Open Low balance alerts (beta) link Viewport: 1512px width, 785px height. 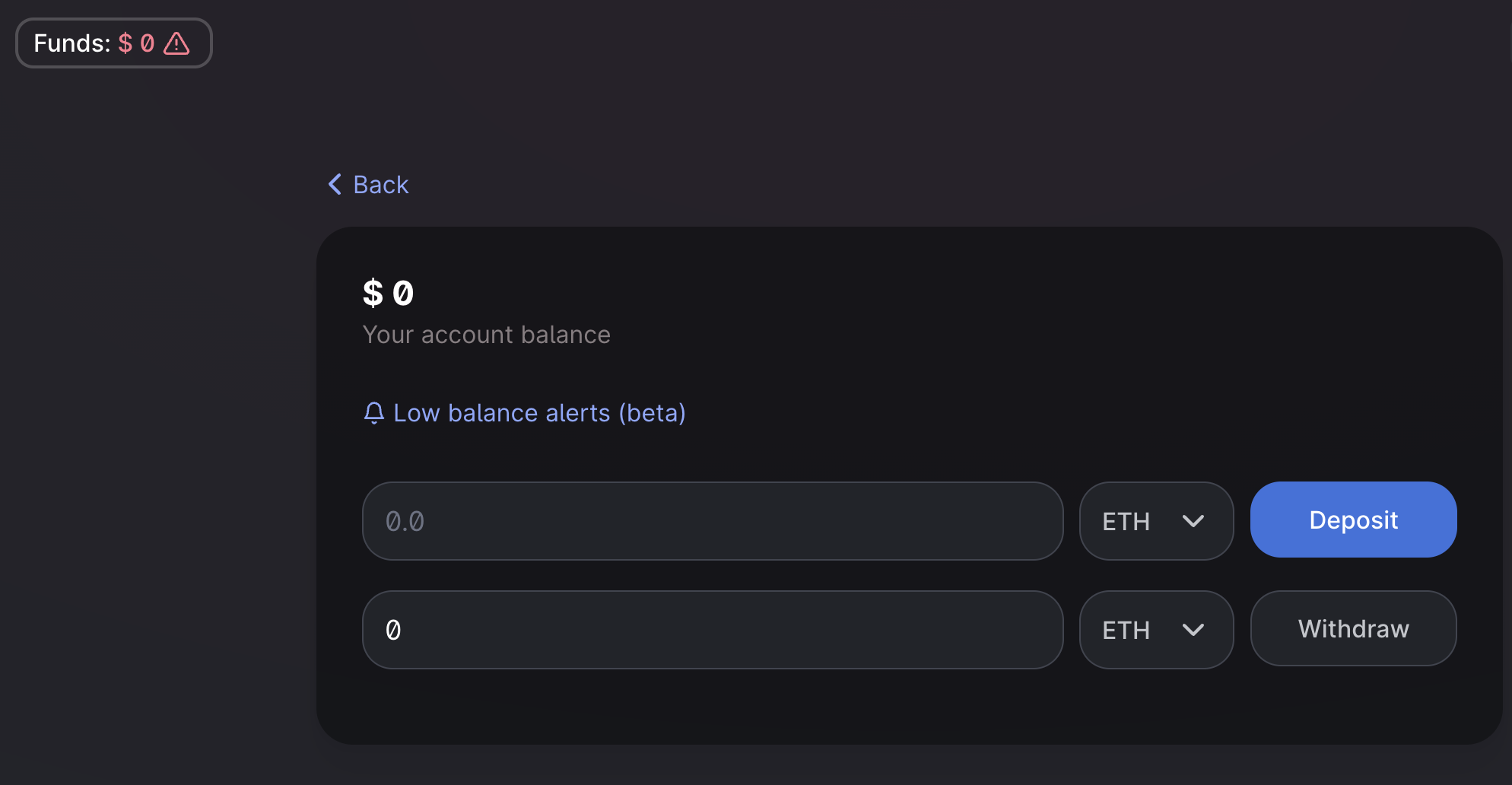pyautogui.click(x=525, y=413)
